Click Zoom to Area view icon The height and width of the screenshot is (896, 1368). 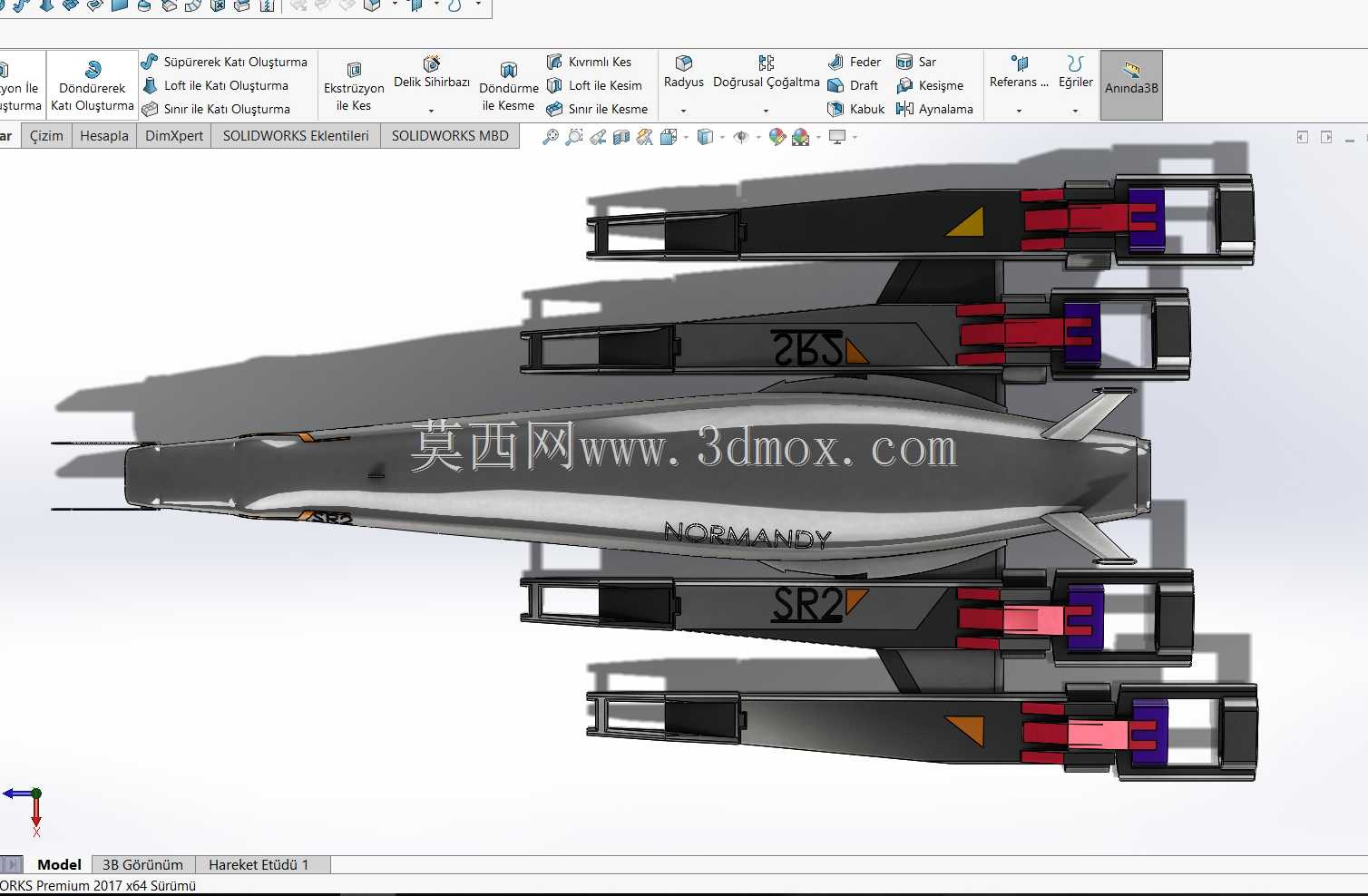click(574, 137)
